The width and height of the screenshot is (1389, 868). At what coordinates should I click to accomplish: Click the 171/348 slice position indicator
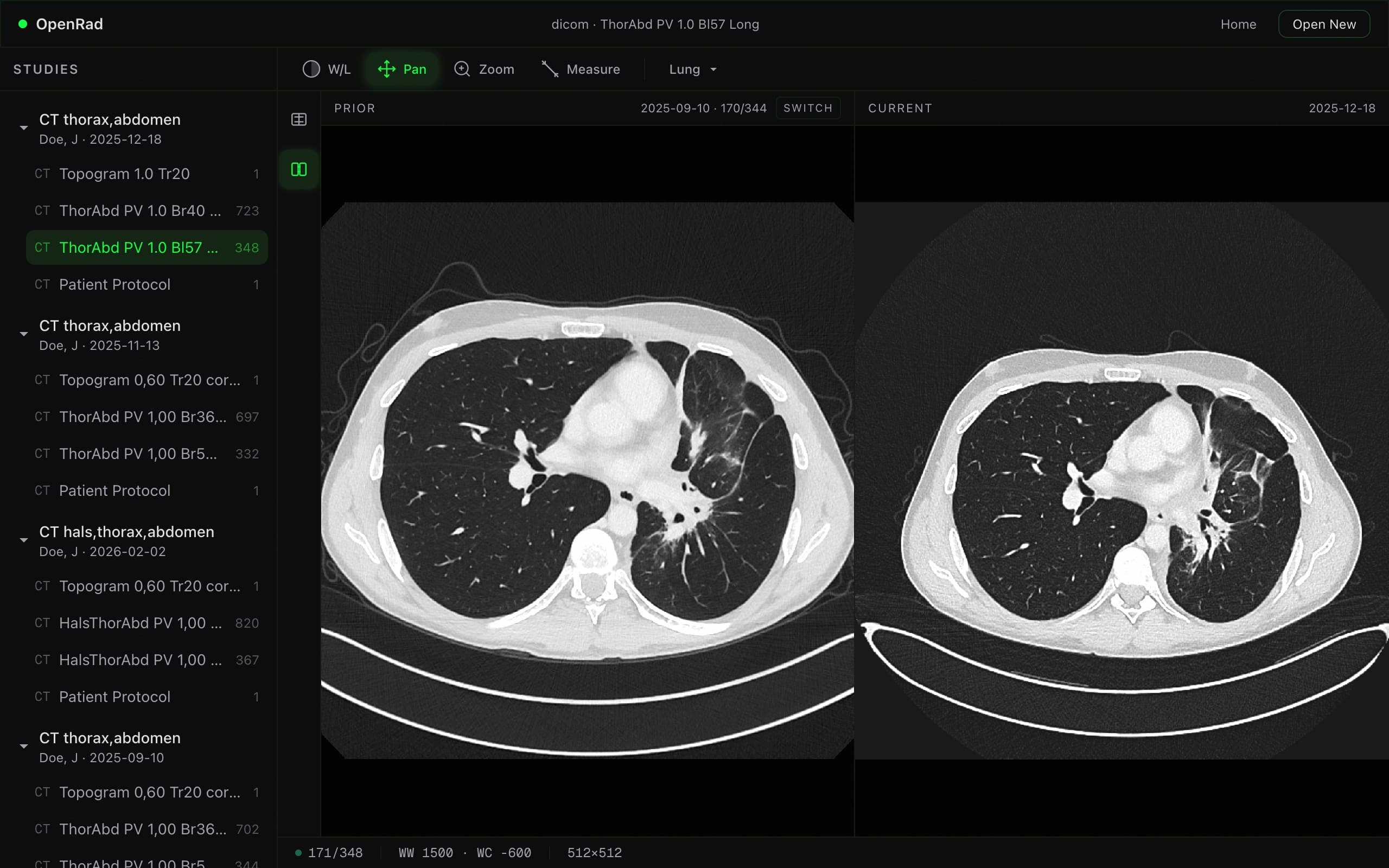point(335,852)
